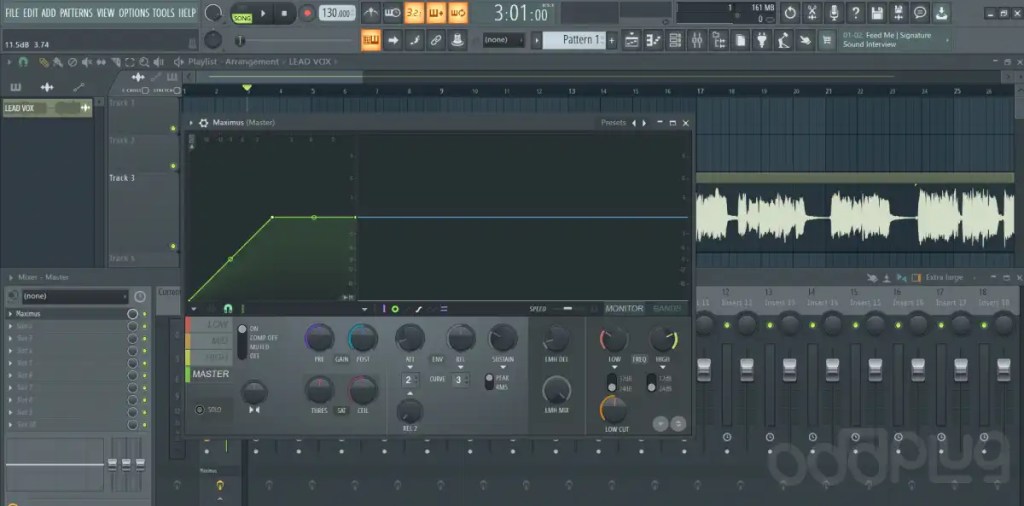Click the undo history icon
The image size is (1024, 506).
[x=790, y=12]
